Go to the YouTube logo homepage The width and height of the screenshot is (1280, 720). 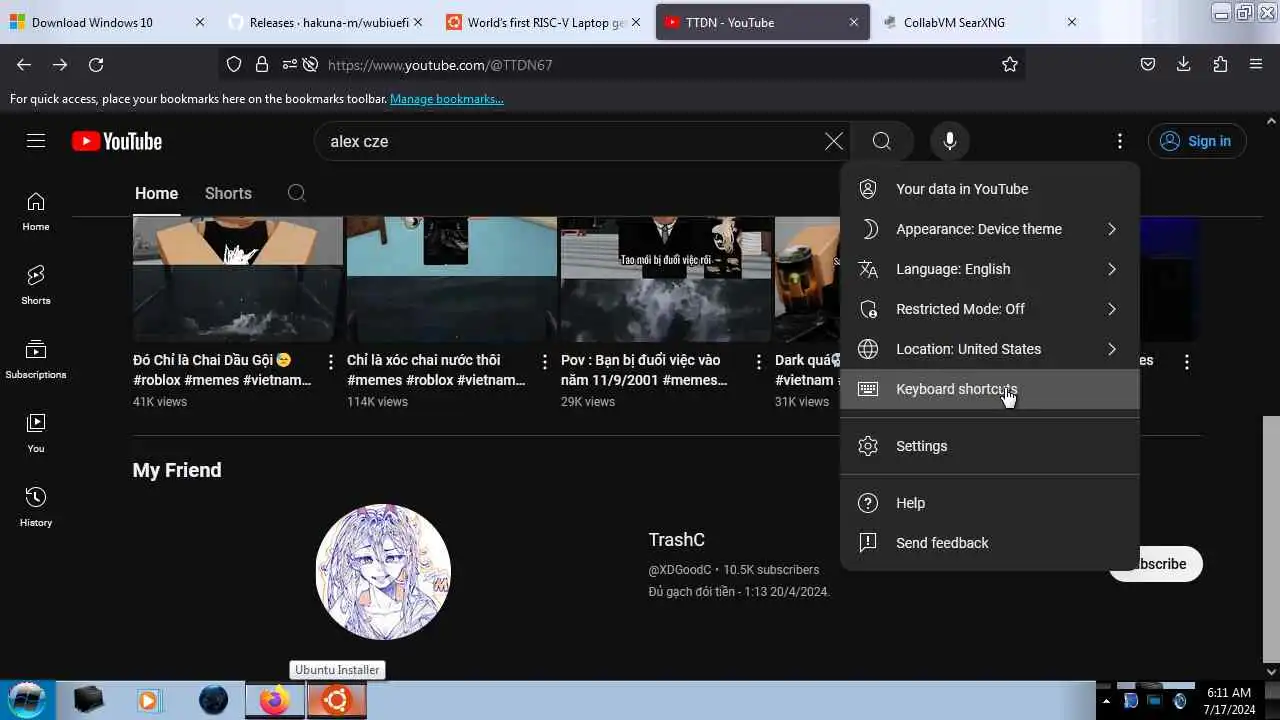pyautogui.click(x=117, y=141)
